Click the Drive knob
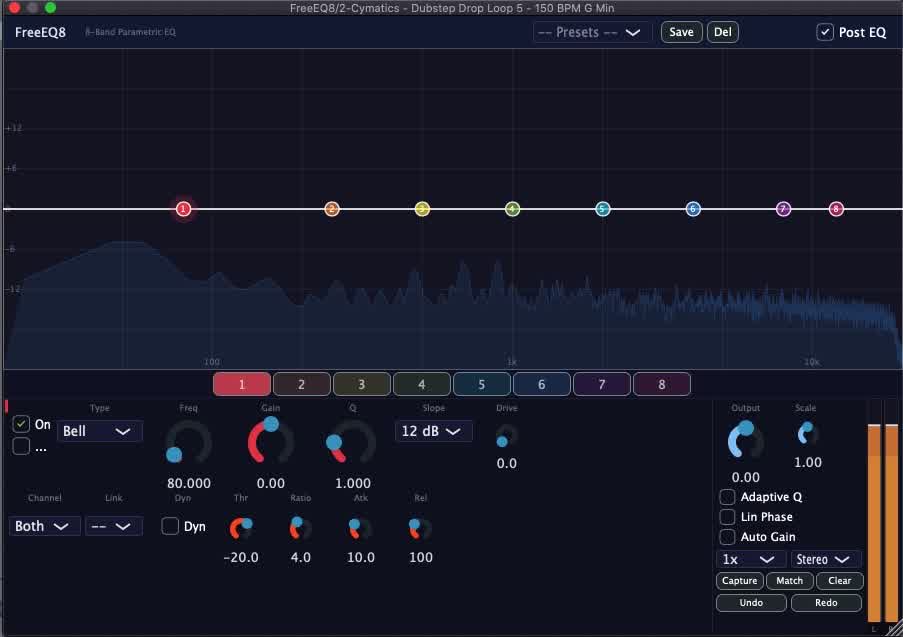903x637 pixels. pos(507,436)
